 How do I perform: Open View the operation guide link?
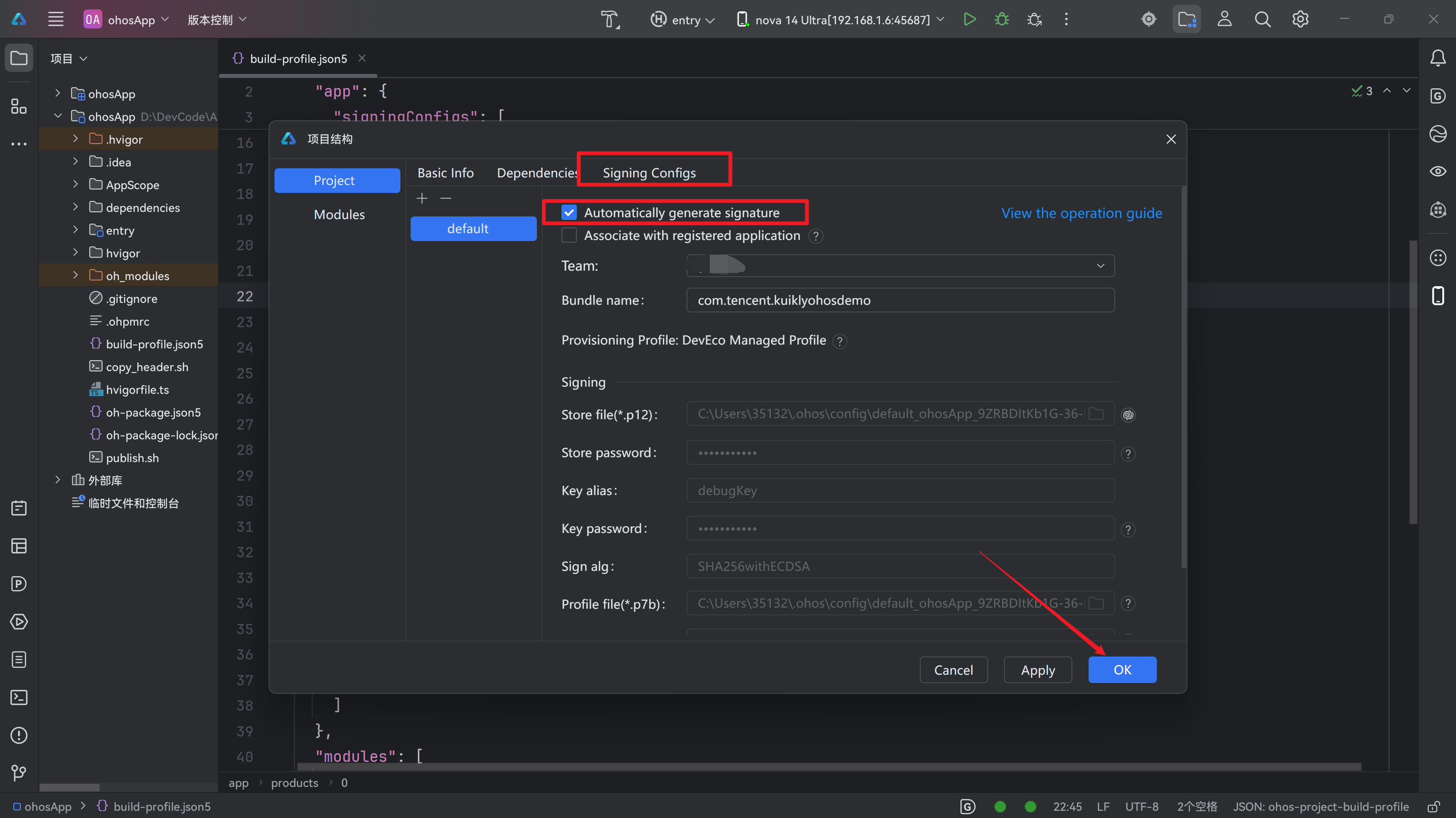coord(1081,213)
